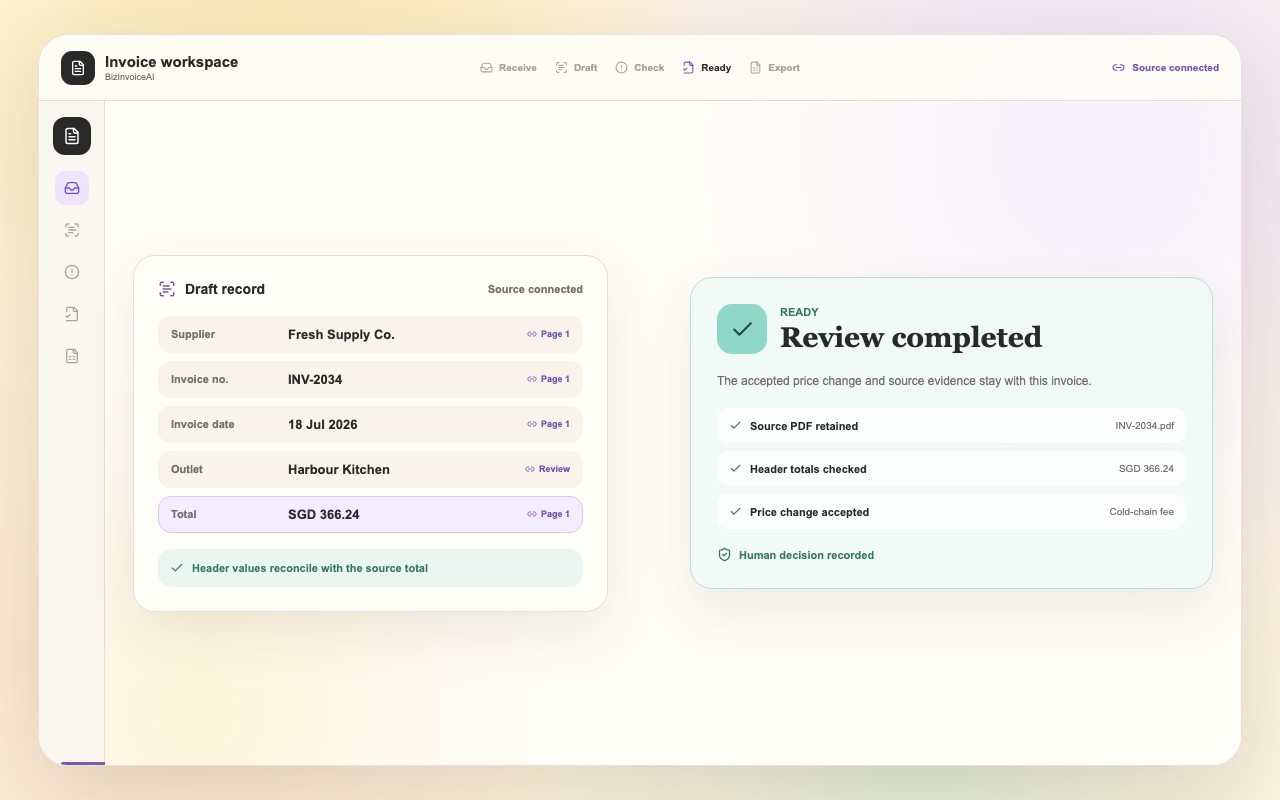The width and height of the screenshot is (1280, 800).
Task: Click the file name INV-2034.pdf
Action: [1145, 426]
